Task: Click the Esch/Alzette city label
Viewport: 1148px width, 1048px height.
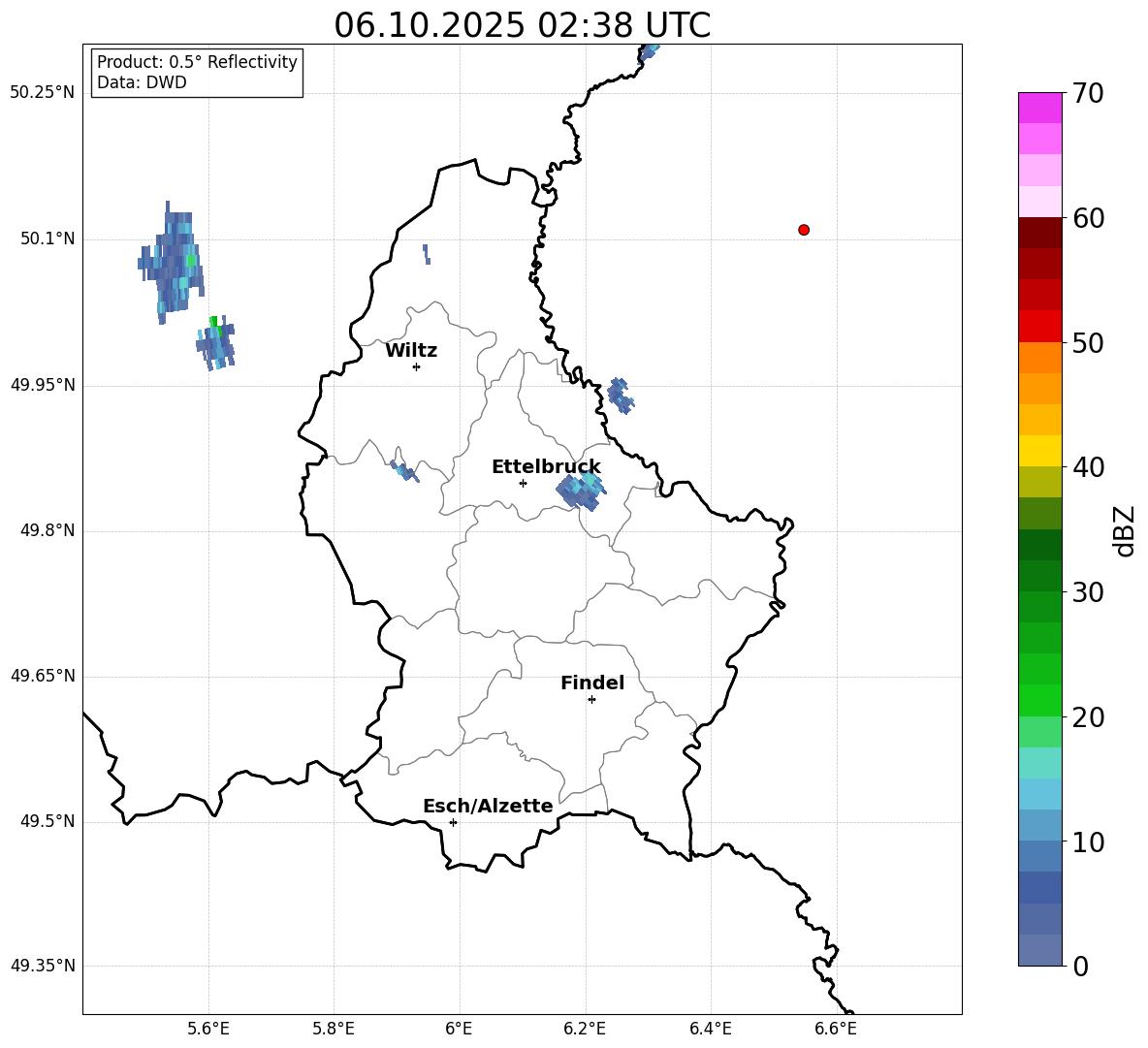Action: [x=488, y=806]
